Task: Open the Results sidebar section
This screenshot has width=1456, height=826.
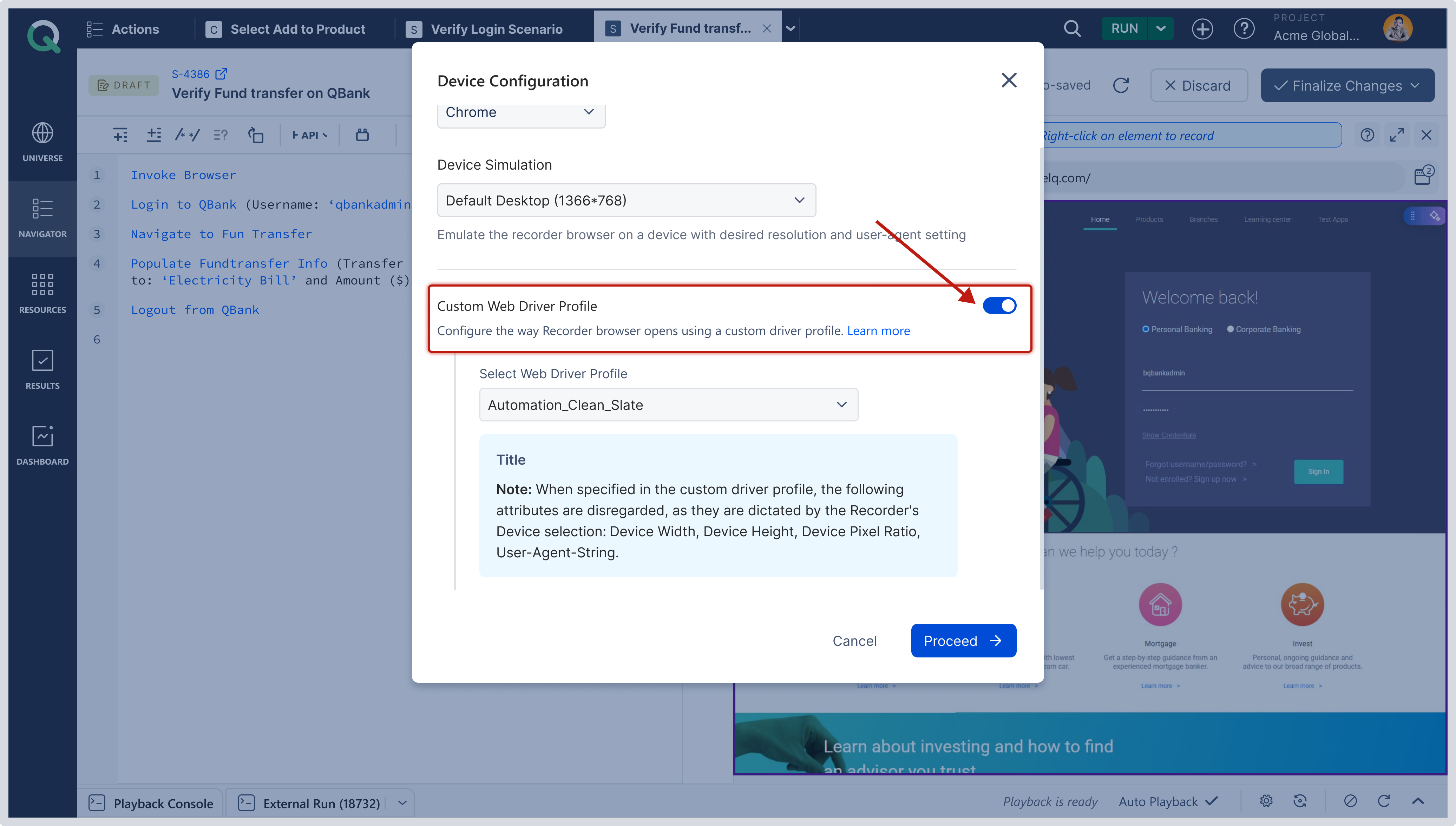Action: (42, 370)
